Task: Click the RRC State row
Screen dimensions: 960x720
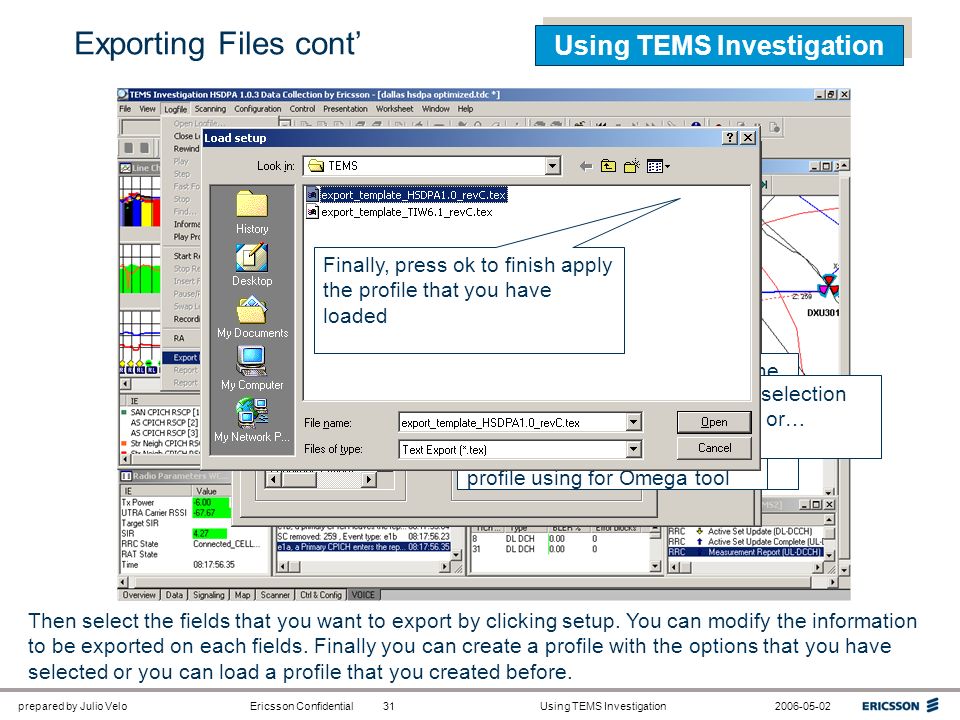Action: pyautogui.click(x=190, y=544)
